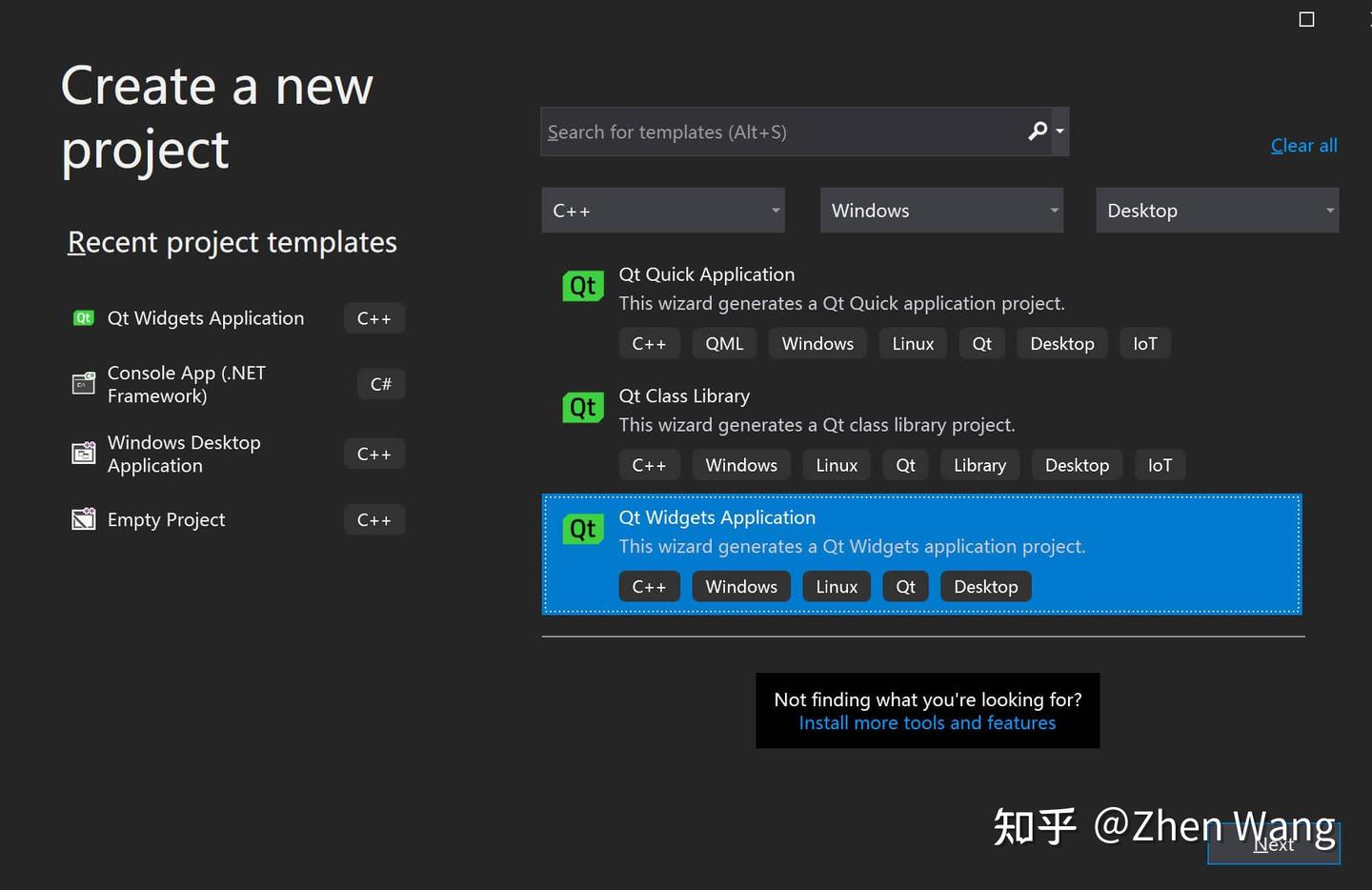Image resolution: width=1372 pixels, height=890 pixels.
Task: Click the QML tag under Qt Quick Application
Action: coord(724,343)
